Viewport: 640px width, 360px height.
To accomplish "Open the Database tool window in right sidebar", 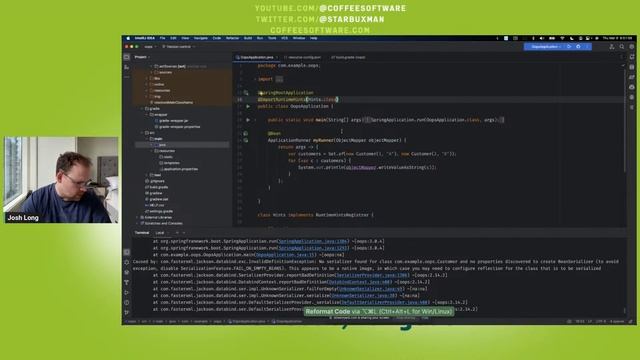I will pos(632,67).
